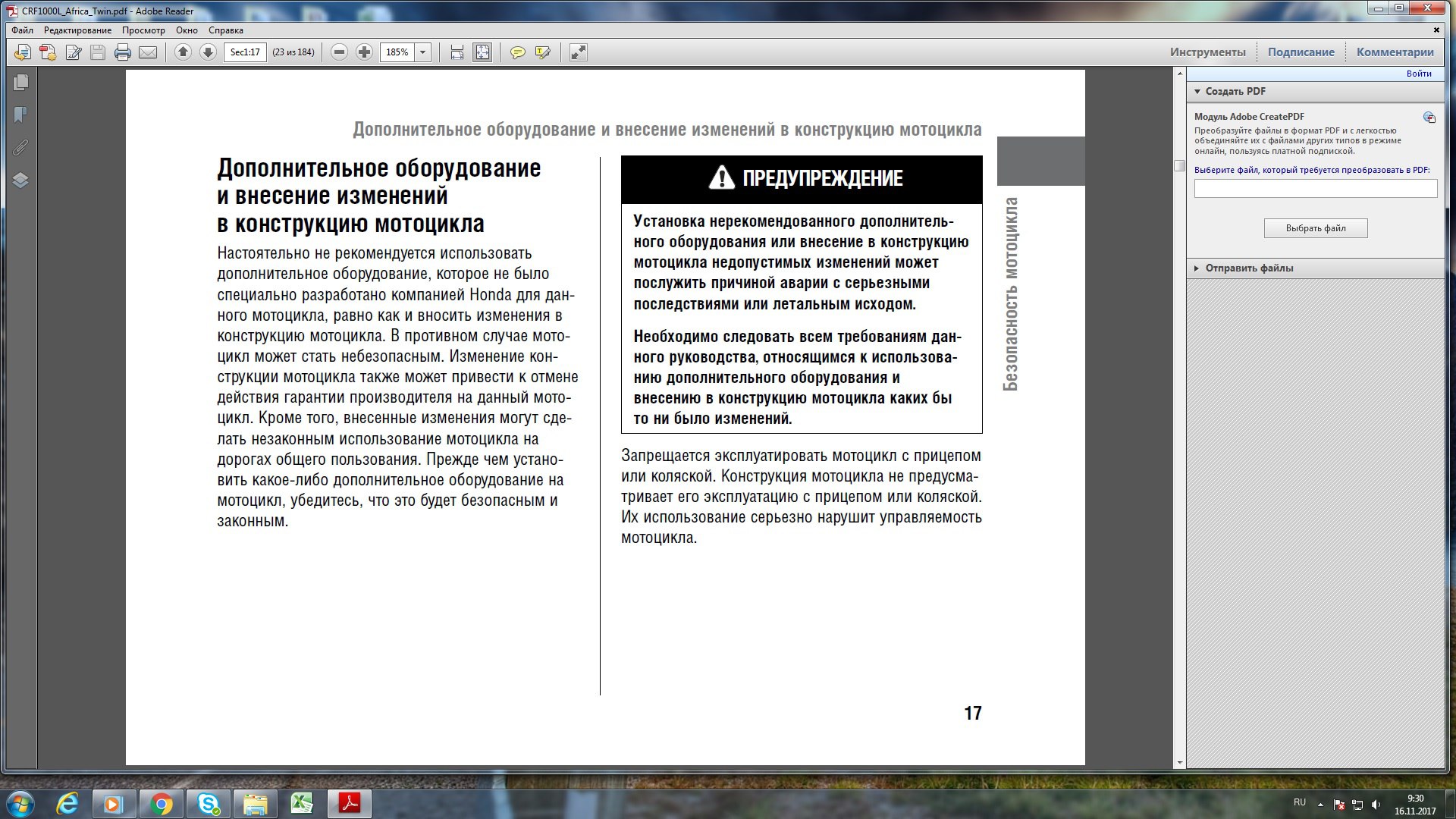Click the edit/sign document toolbar icon
This screenshot has height=819, width=1456.
tap(73, 52)
